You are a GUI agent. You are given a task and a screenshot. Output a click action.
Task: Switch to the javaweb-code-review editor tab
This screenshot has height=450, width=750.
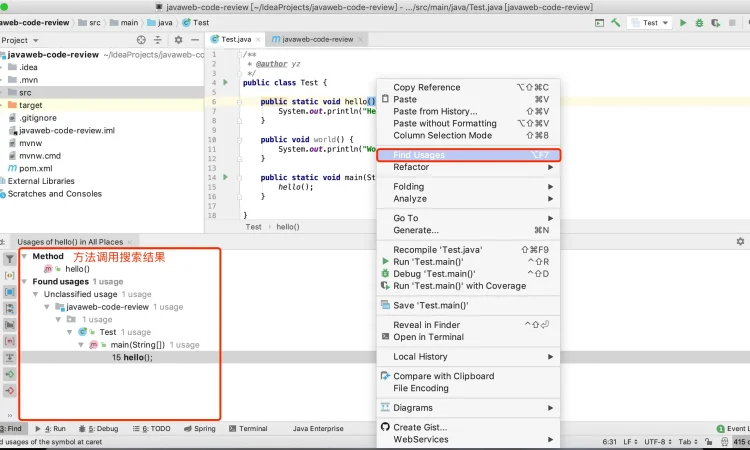(318, 39)
